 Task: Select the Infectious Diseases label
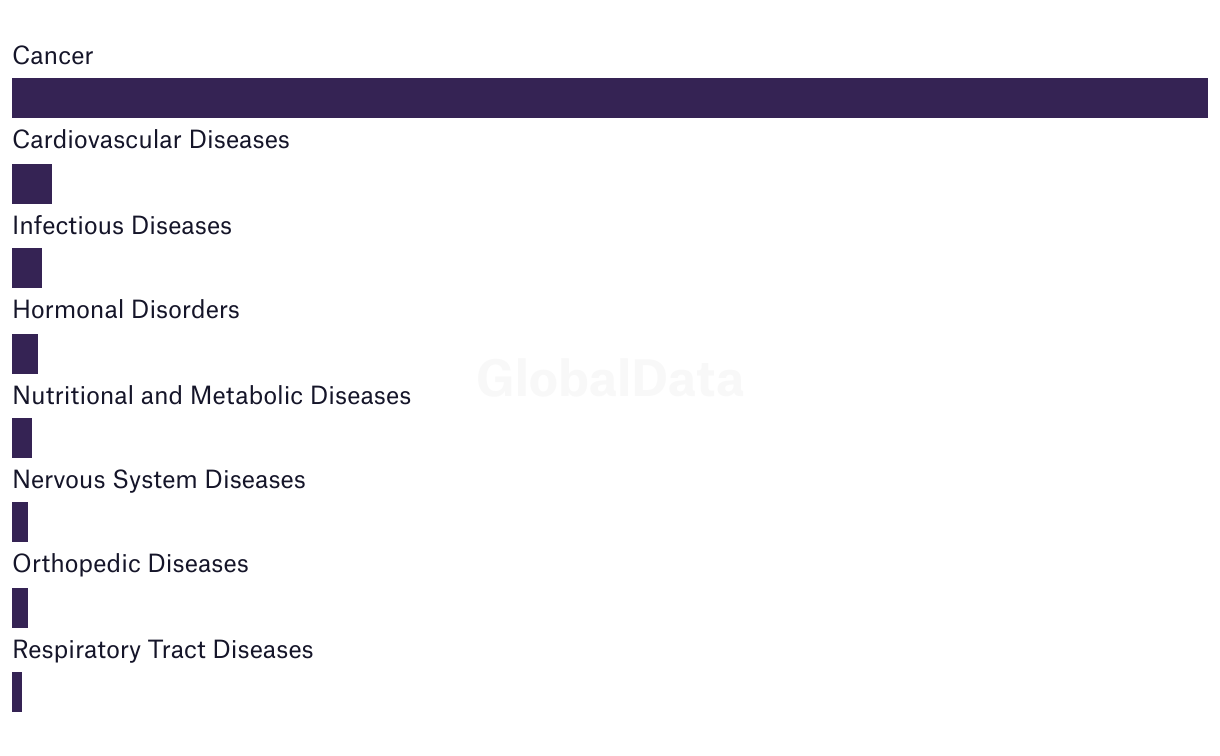(122, 226)
